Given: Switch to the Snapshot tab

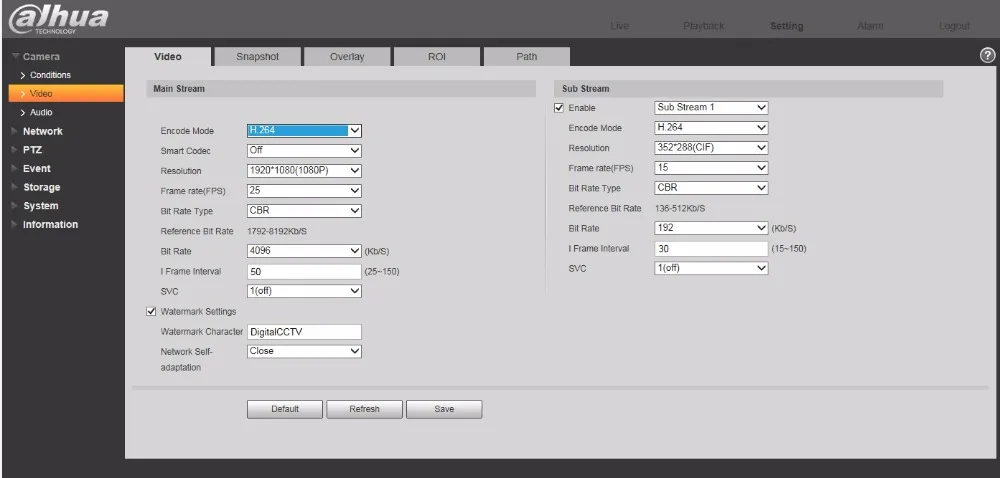Looking at the screenshot, I should click(x=258, y=57).
